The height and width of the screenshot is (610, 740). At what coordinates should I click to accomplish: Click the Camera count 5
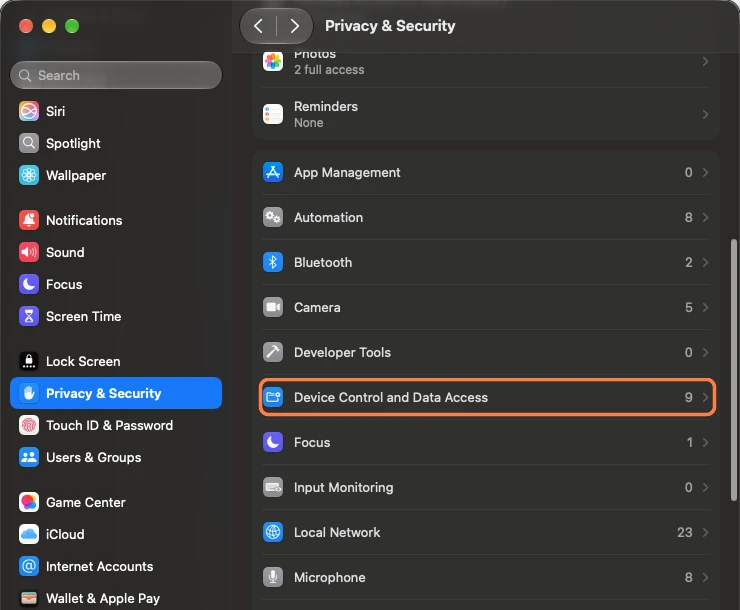pos(689,307)
